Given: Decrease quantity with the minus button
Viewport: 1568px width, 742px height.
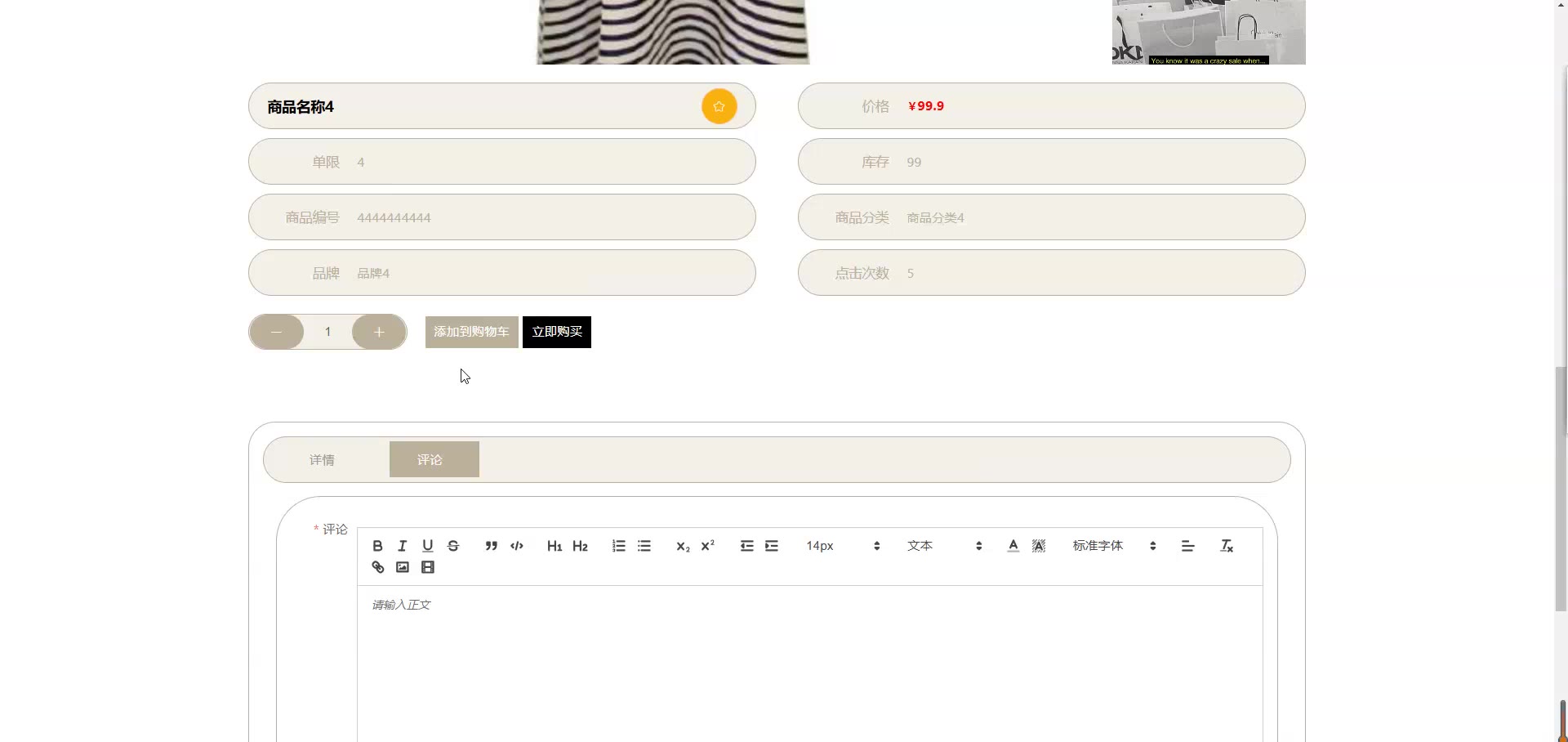Looking at the screenshot, I should click(276, 332).
